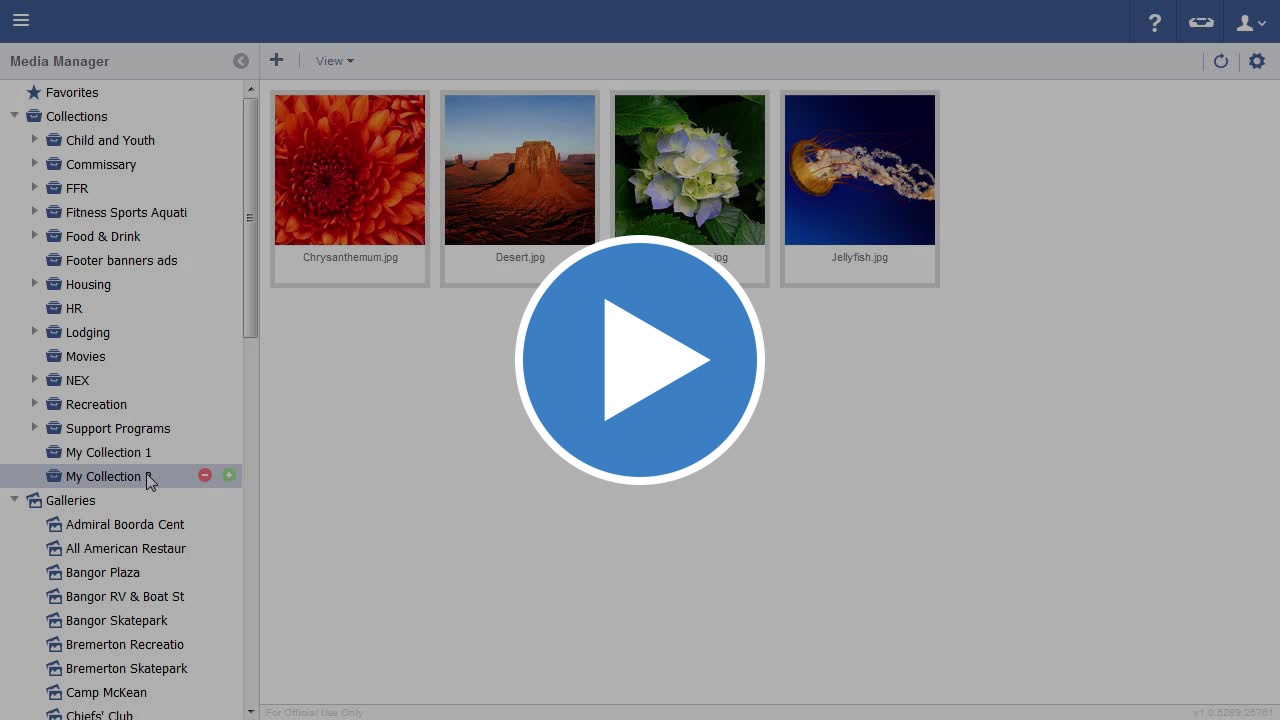Expand the Child and Youth collection
Viewport: 1280px width, 720px height.
pos(34,140)
